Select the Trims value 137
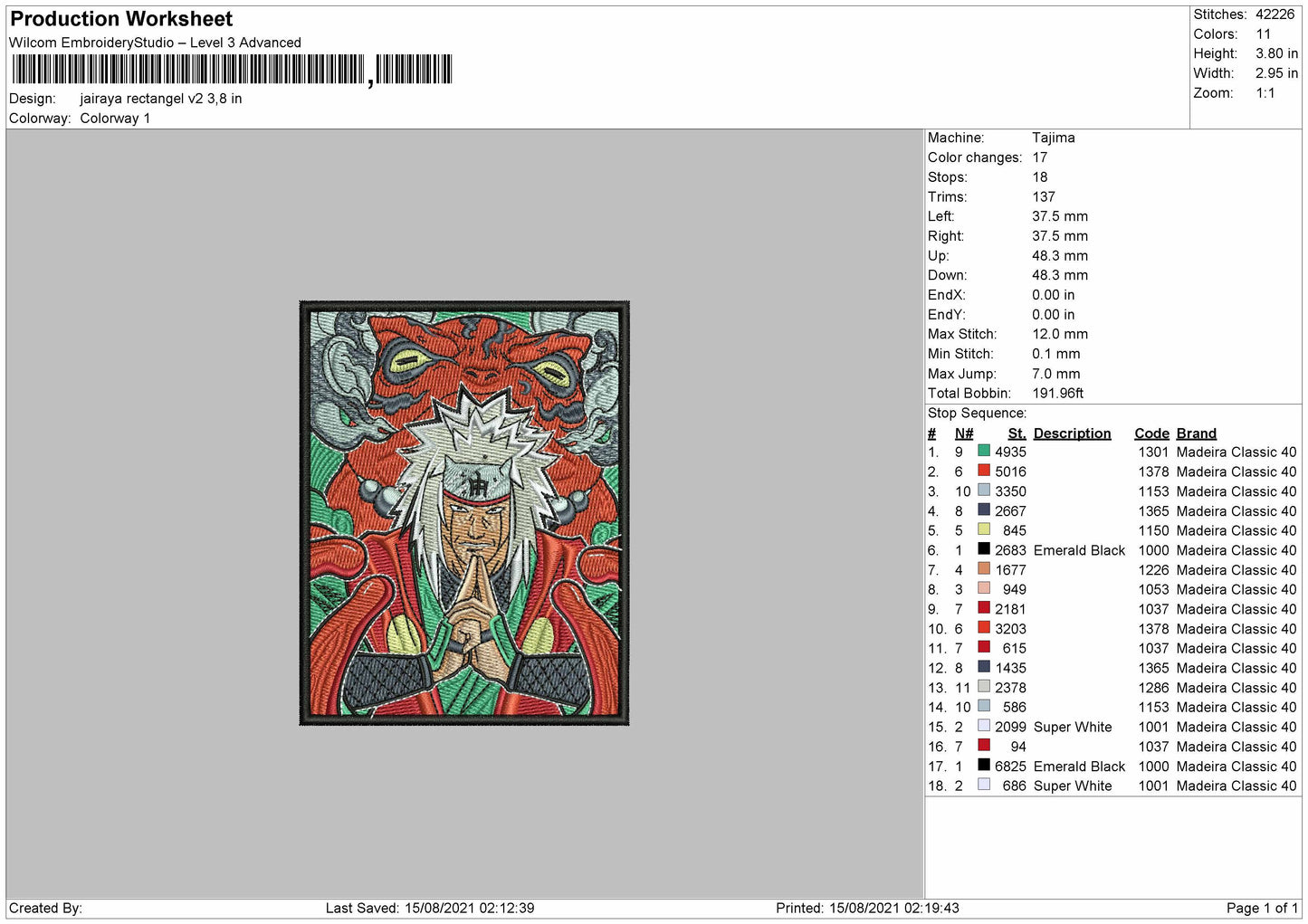 point(1044,197)
